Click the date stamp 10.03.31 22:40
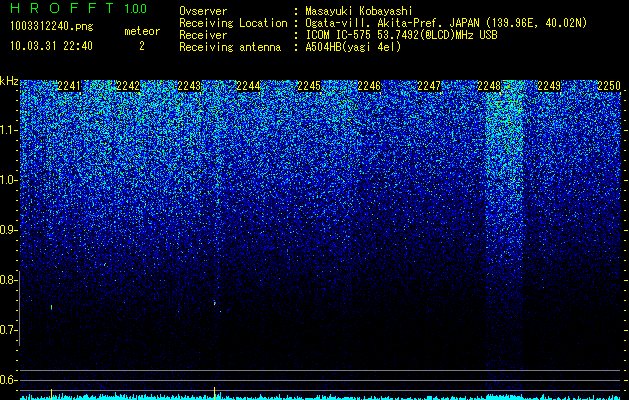 [x=51, y=46]
